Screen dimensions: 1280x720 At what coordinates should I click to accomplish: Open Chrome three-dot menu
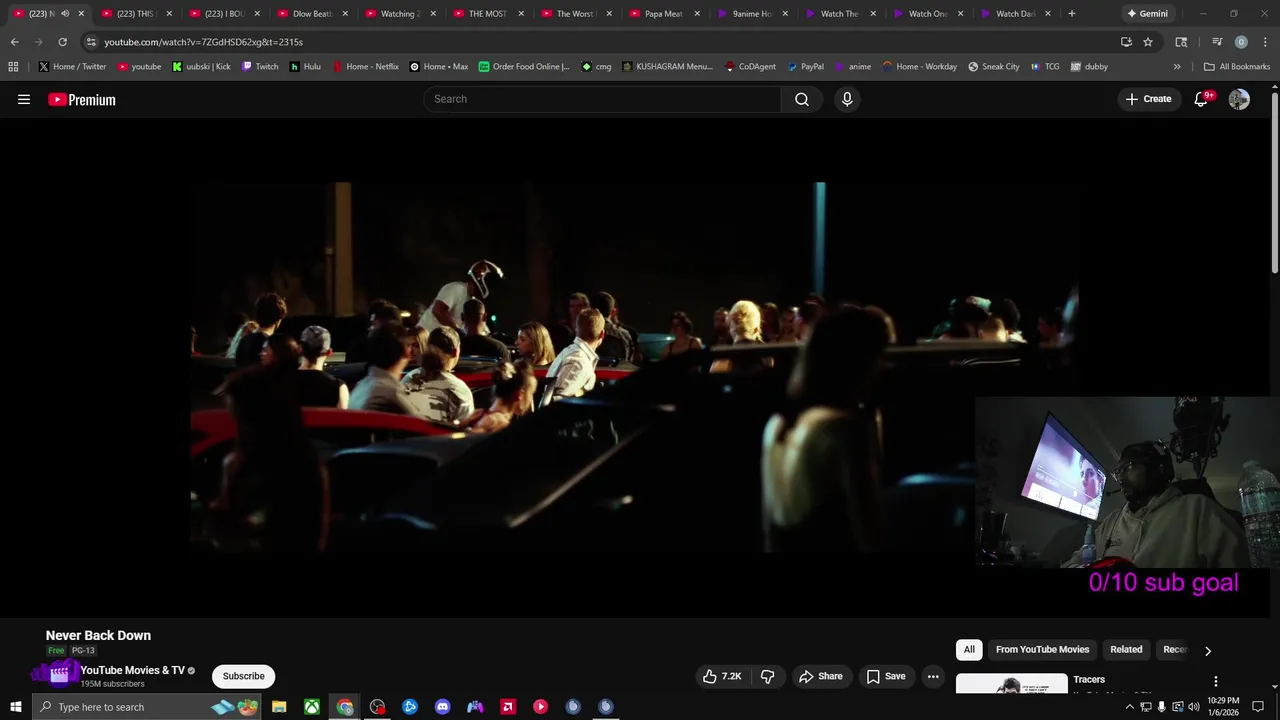[1264, 42]
